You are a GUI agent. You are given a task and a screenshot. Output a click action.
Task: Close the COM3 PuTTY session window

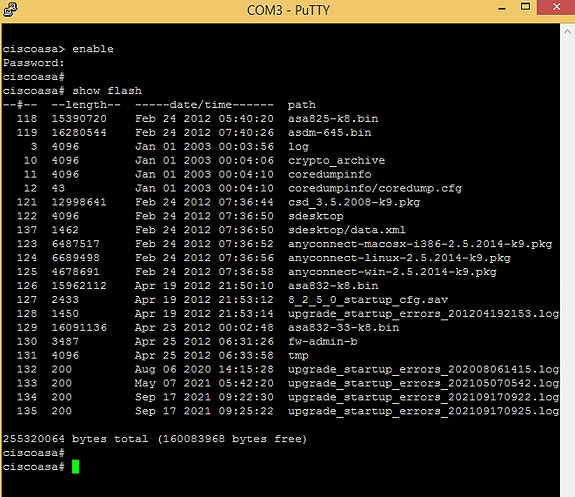(x=556, y=7)
